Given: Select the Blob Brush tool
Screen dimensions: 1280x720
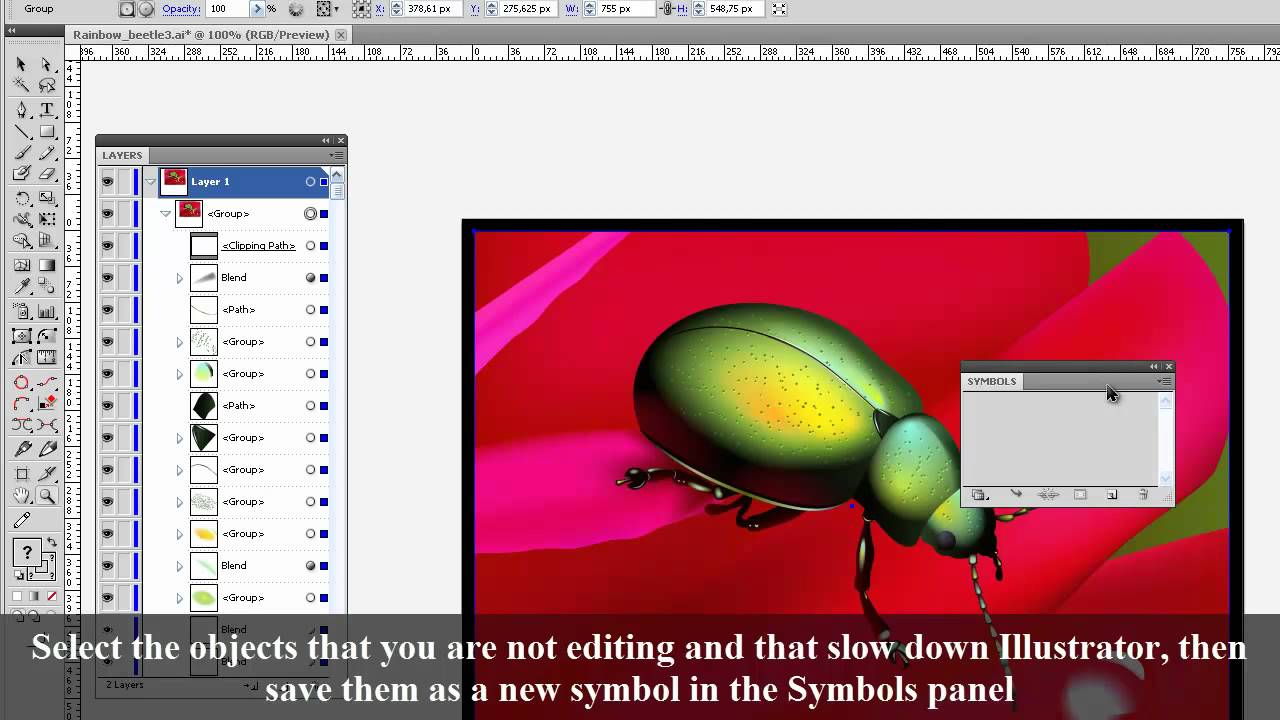Looking at the screenshot, I should tap(21, 174).
